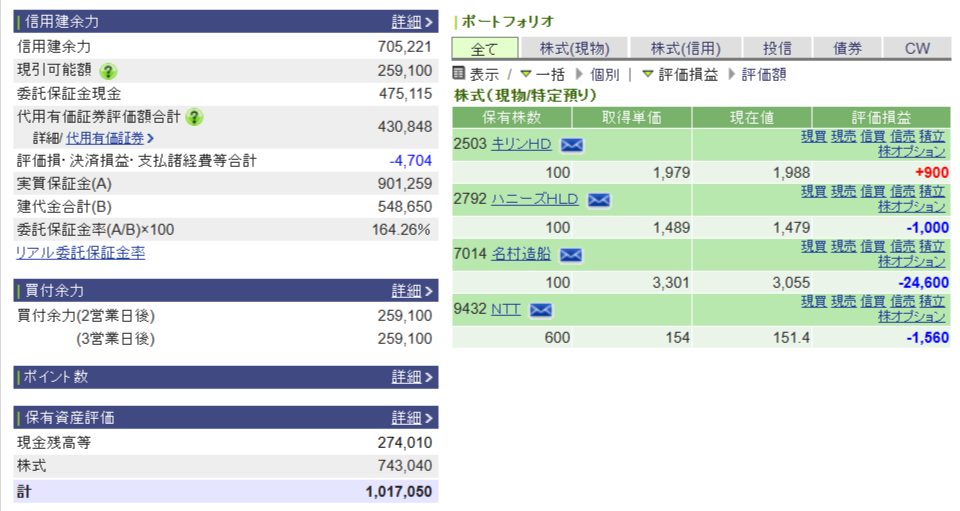Click the +900 gain value
The image size is (960, 511).
click(932, 173)
